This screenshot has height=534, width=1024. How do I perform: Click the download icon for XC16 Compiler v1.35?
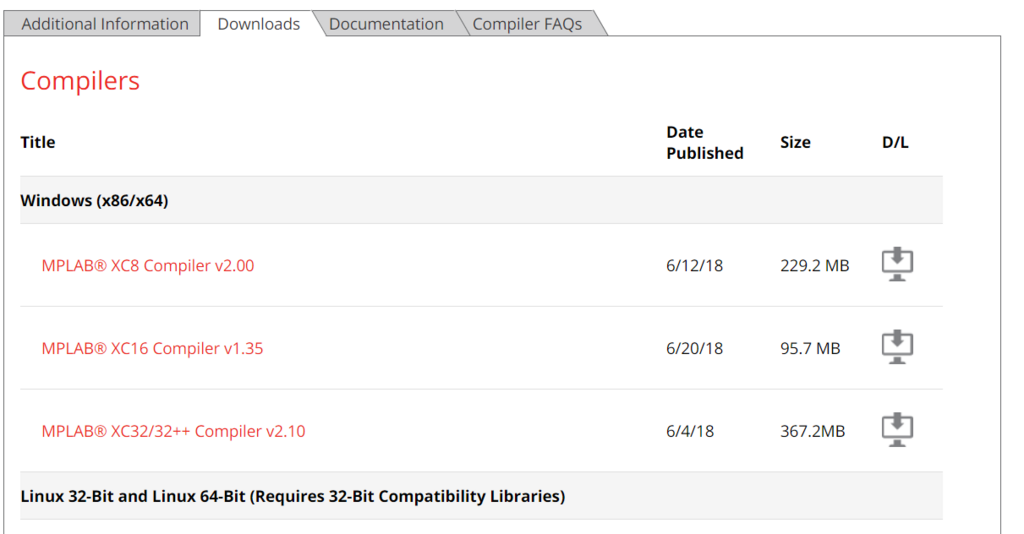pyautogui.click(x=897, y=347)
